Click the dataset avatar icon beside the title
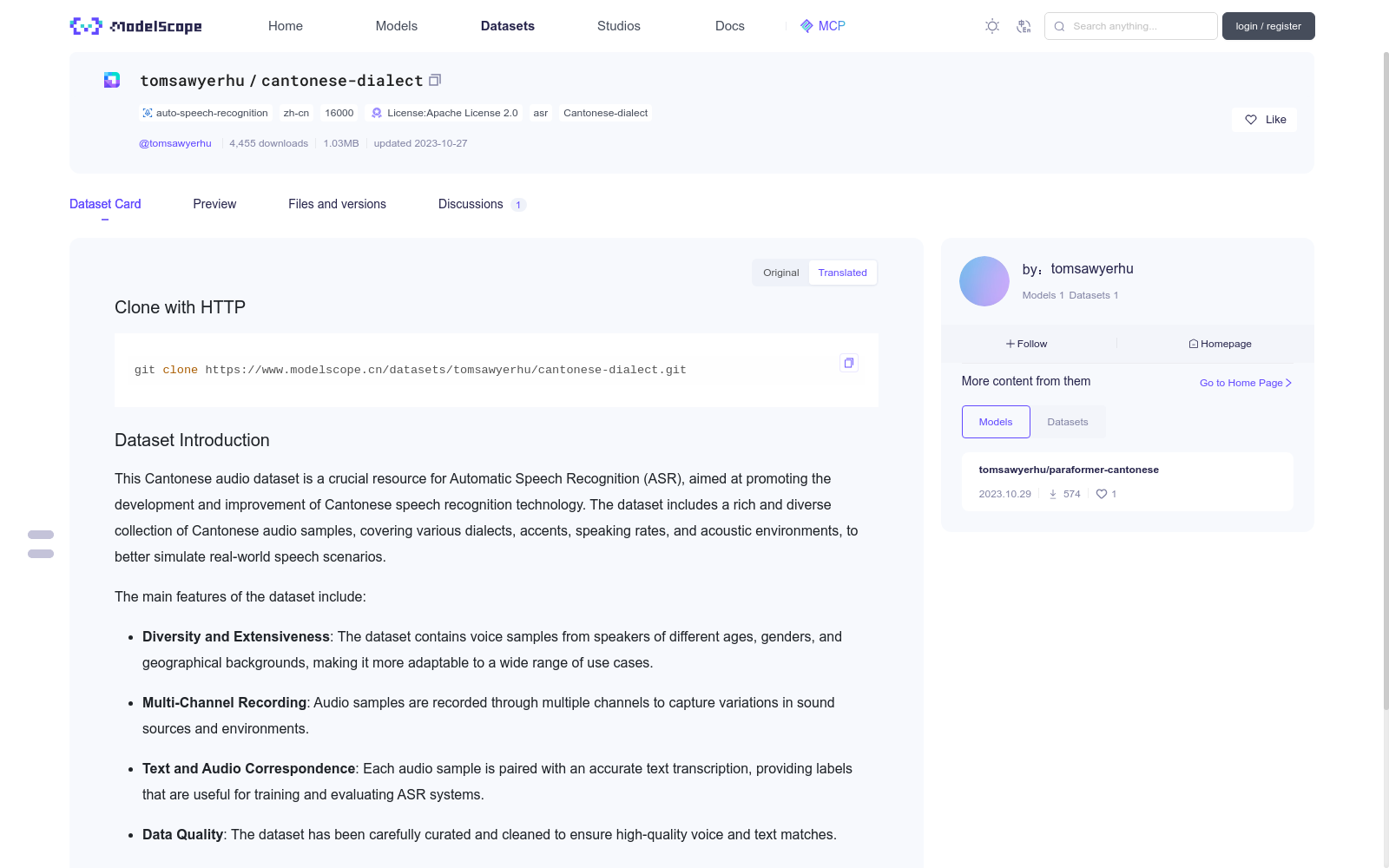The height and width of the screenshot is (868, 1389). (x=112, y=80)
